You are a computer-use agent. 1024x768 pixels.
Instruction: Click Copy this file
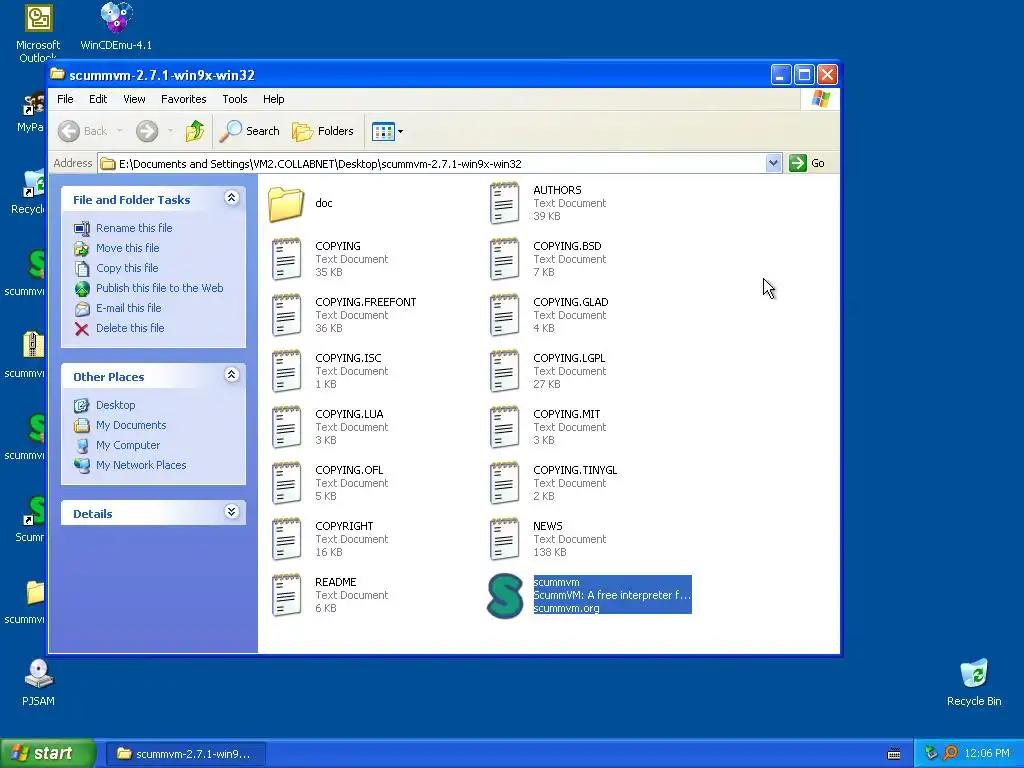127,268
